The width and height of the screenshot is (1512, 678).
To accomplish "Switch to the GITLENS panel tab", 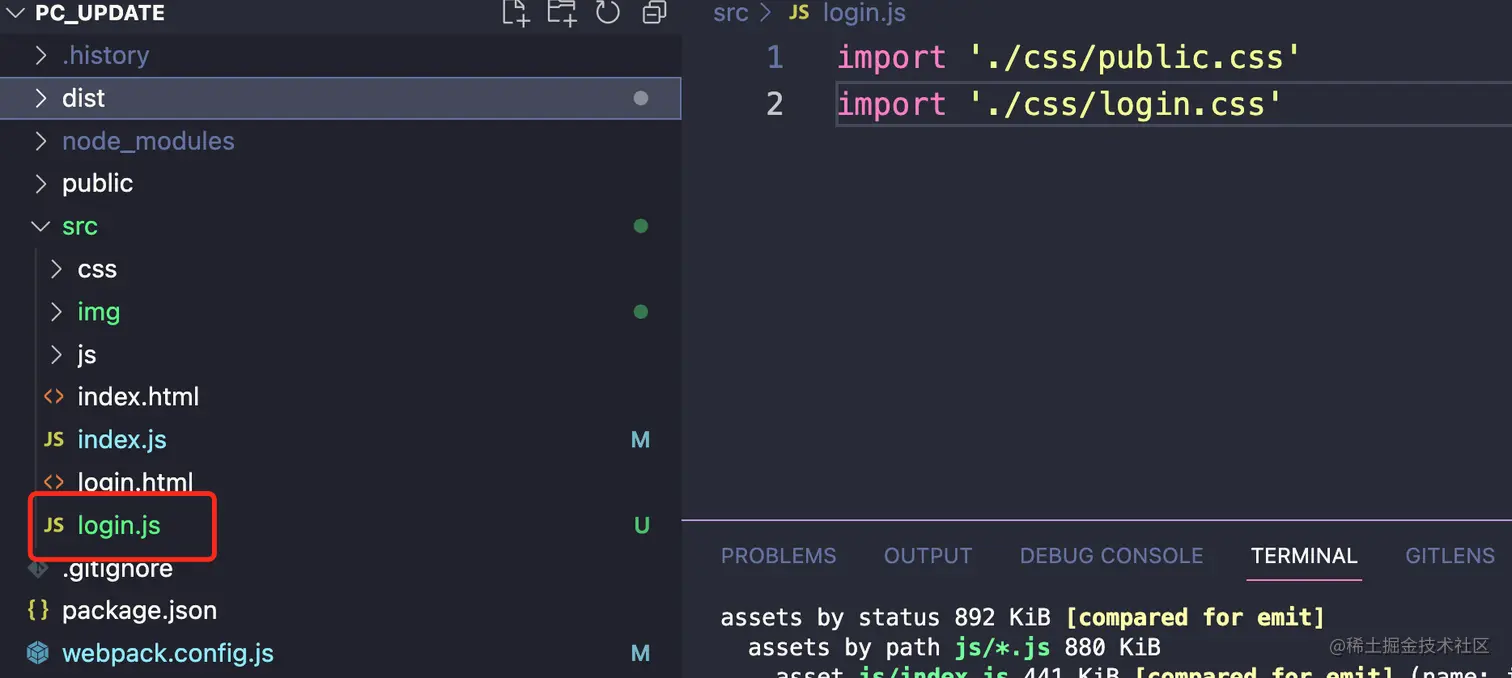I will click(1450, 556).
